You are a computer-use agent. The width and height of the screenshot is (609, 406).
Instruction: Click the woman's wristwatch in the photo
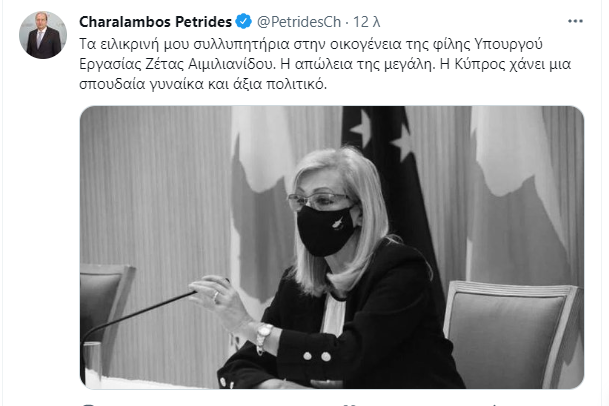click(263, 334)
